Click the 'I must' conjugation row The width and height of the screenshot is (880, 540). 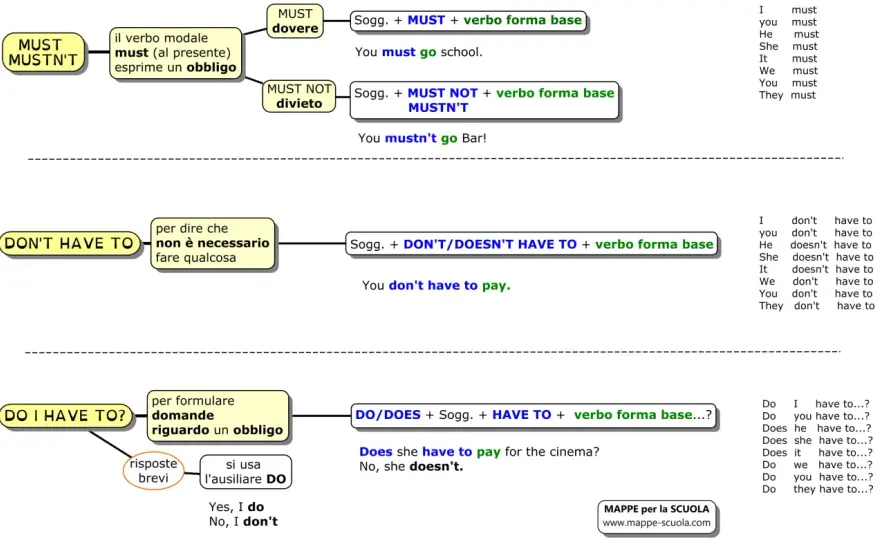point(787,10)
